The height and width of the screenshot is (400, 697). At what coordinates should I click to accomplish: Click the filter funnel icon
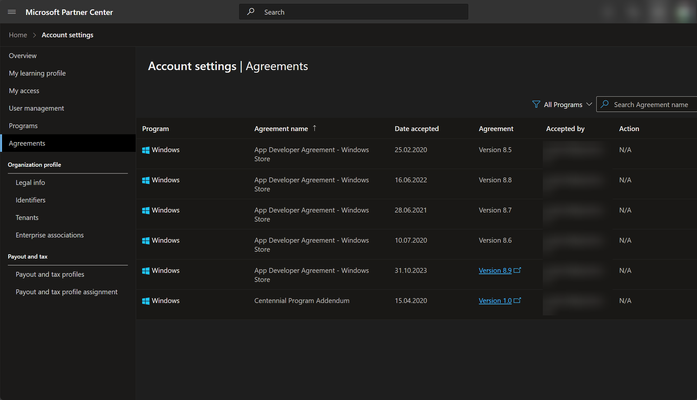[536, 104]
